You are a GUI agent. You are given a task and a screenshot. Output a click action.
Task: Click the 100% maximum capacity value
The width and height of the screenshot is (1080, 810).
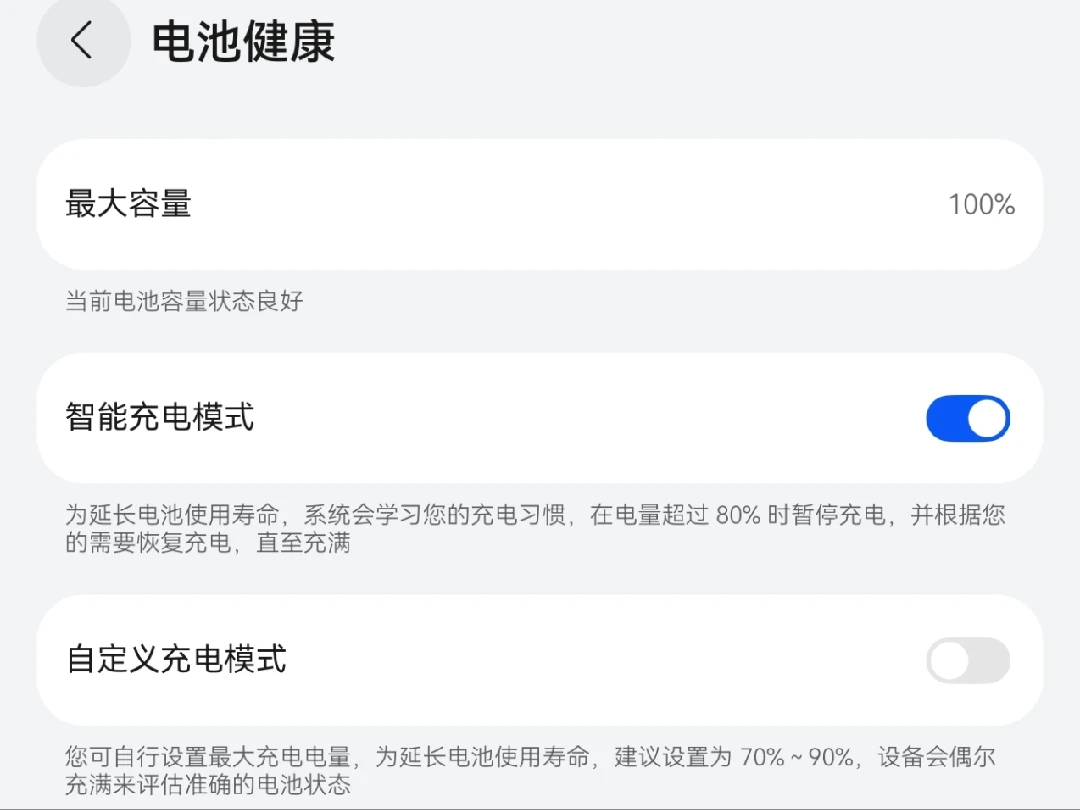[981, 205]
